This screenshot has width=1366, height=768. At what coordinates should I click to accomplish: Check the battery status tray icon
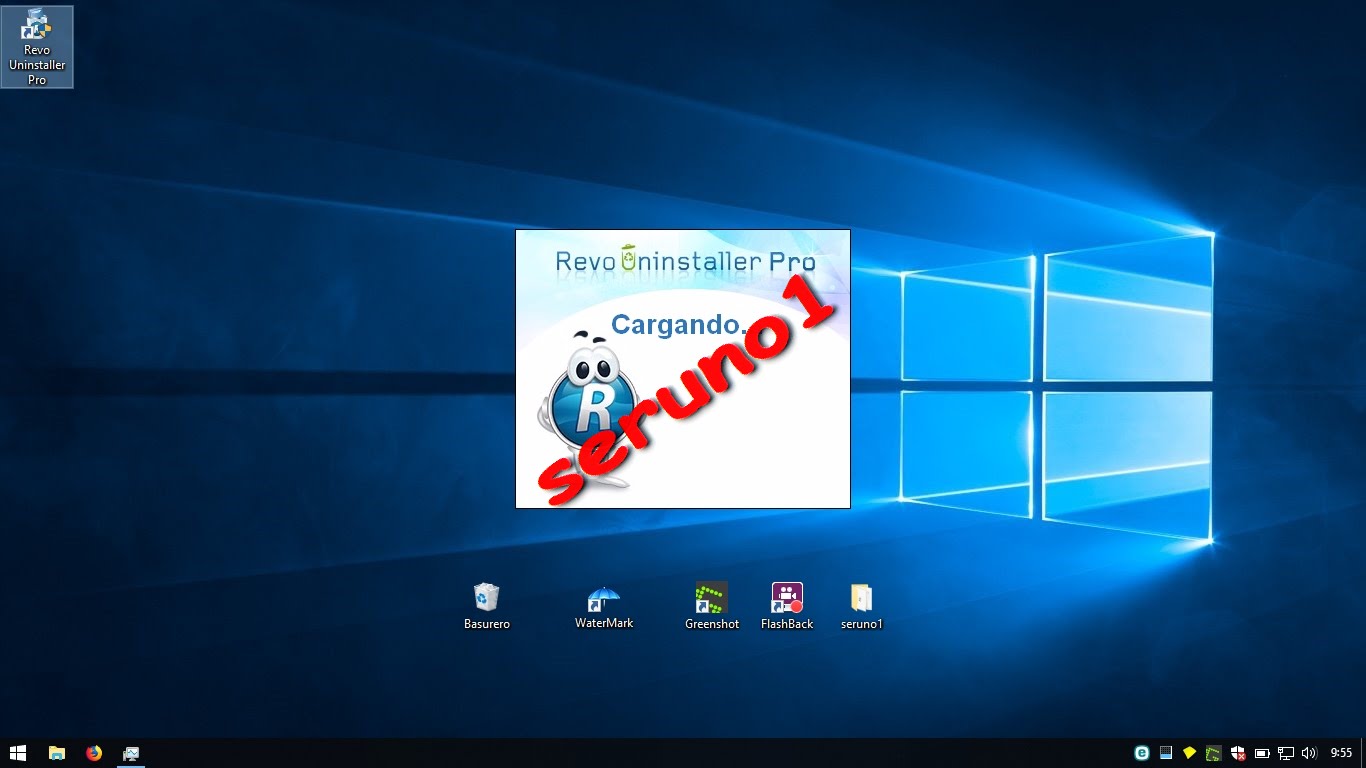tap(1262, 753)
